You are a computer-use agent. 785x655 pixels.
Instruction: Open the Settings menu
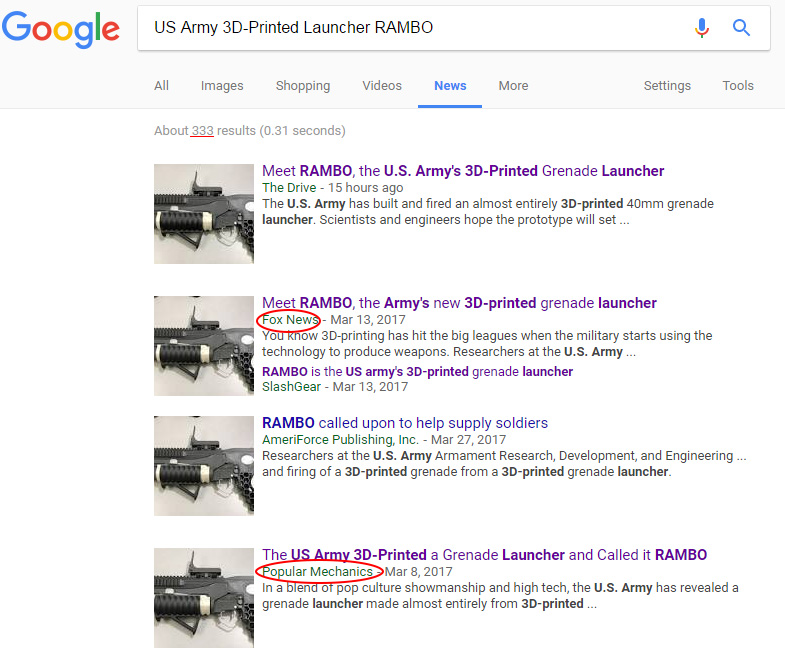pyautogui.click(x=667, y=86)
